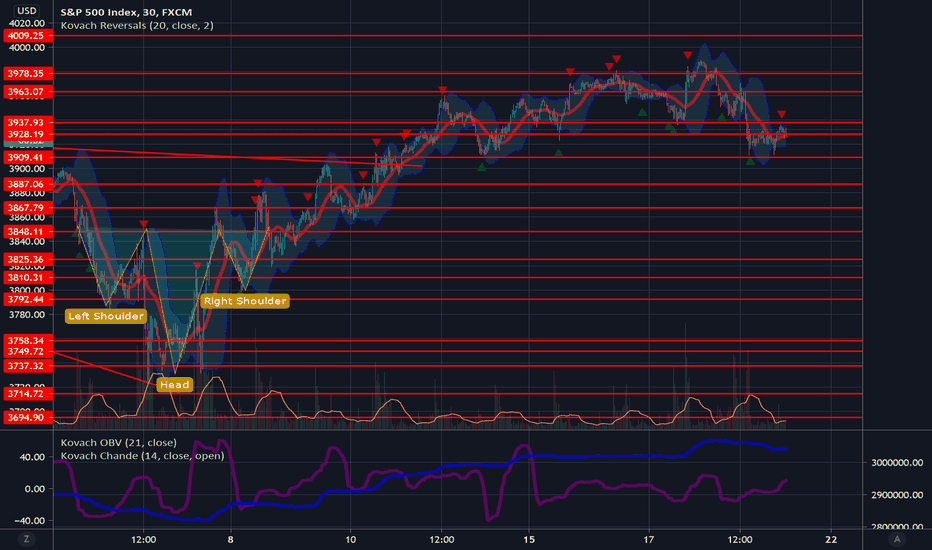Open the Kovach Reversals indicator legend
932x550 pixels.
[x=137, y=26]
